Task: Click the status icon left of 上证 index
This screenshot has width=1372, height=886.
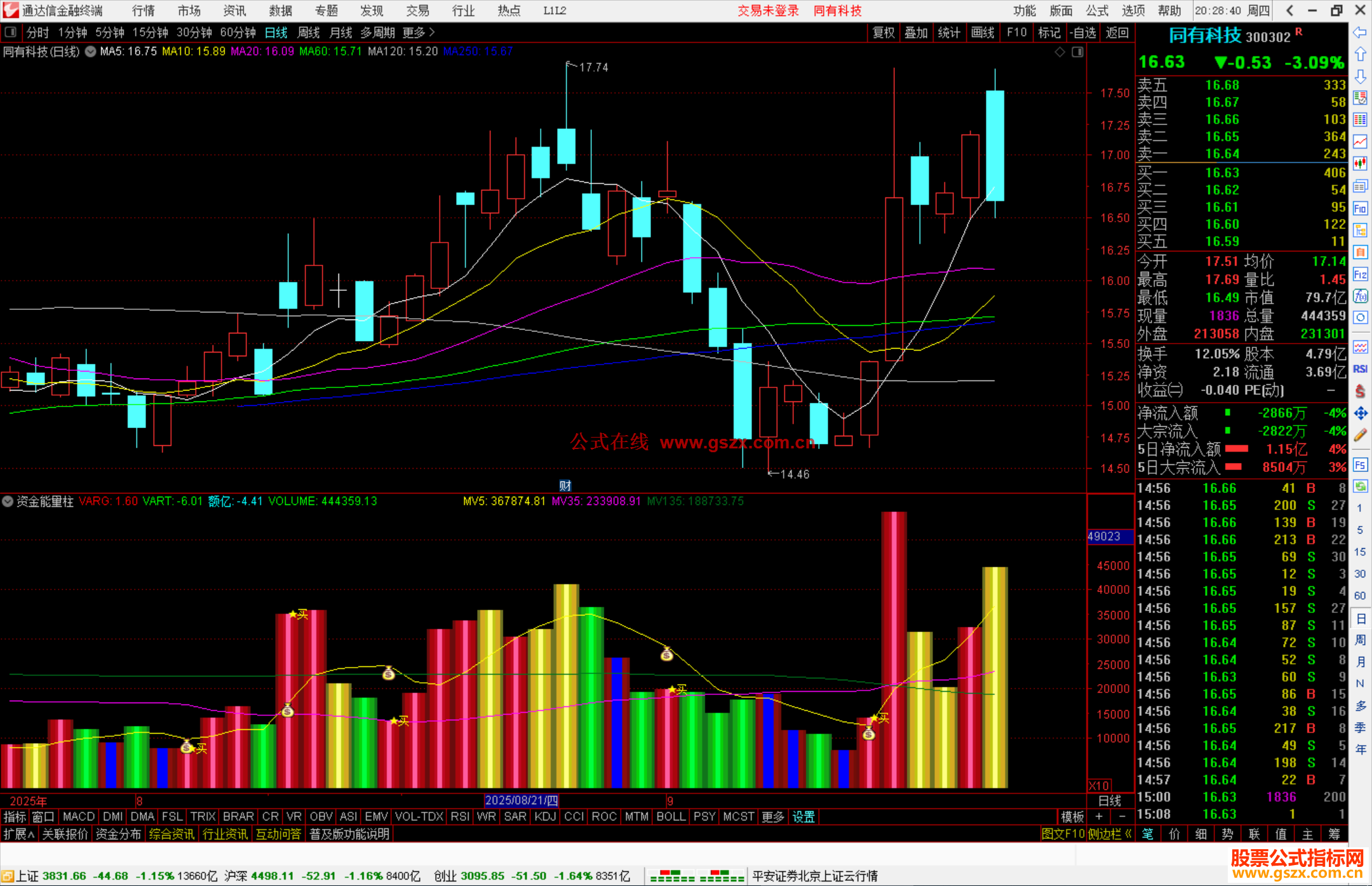Action: 7,876
